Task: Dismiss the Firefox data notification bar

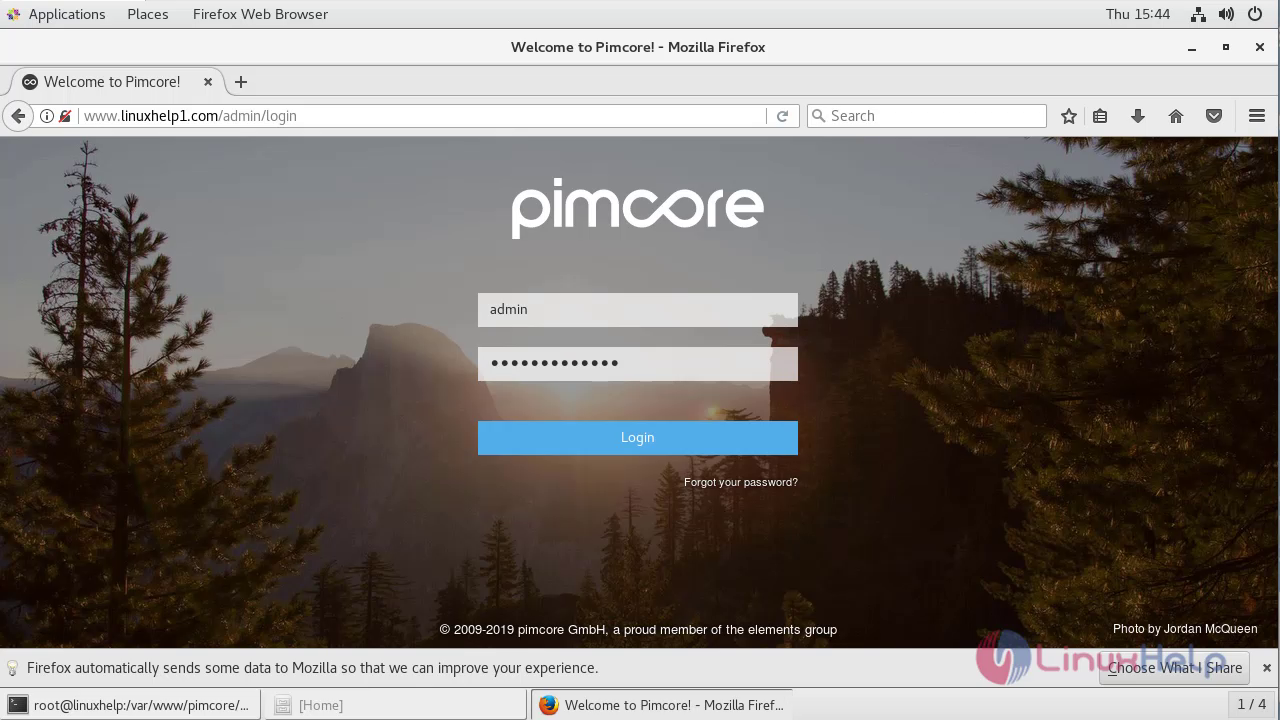Action: 1266,668
